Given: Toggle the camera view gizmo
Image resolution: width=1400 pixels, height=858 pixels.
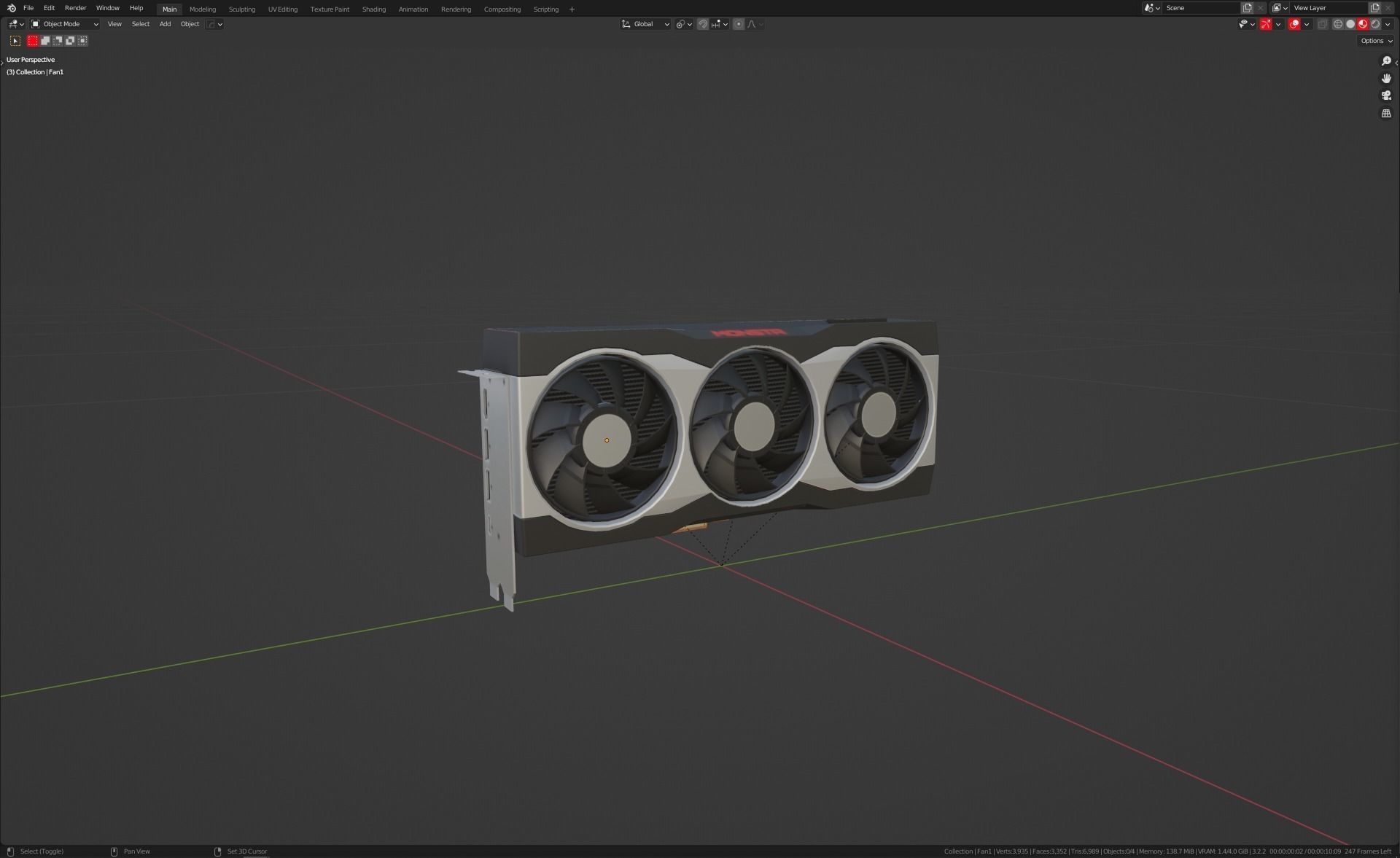Looking at the screenshot, I should pyautogui.click(x=1386, y=95).
